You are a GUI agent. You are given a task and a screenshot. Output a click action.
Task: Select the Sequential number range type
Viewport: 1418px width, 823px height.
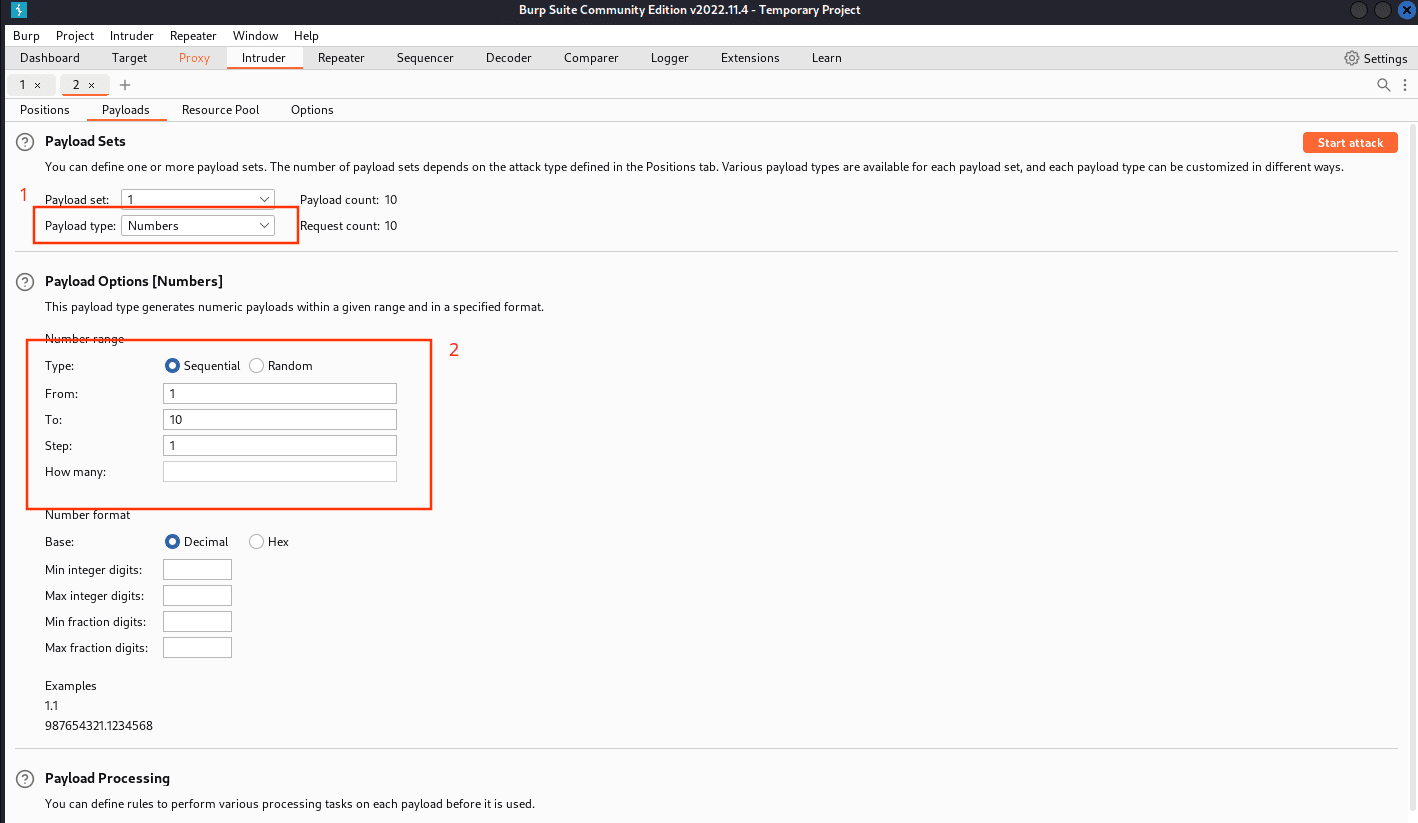172,366
